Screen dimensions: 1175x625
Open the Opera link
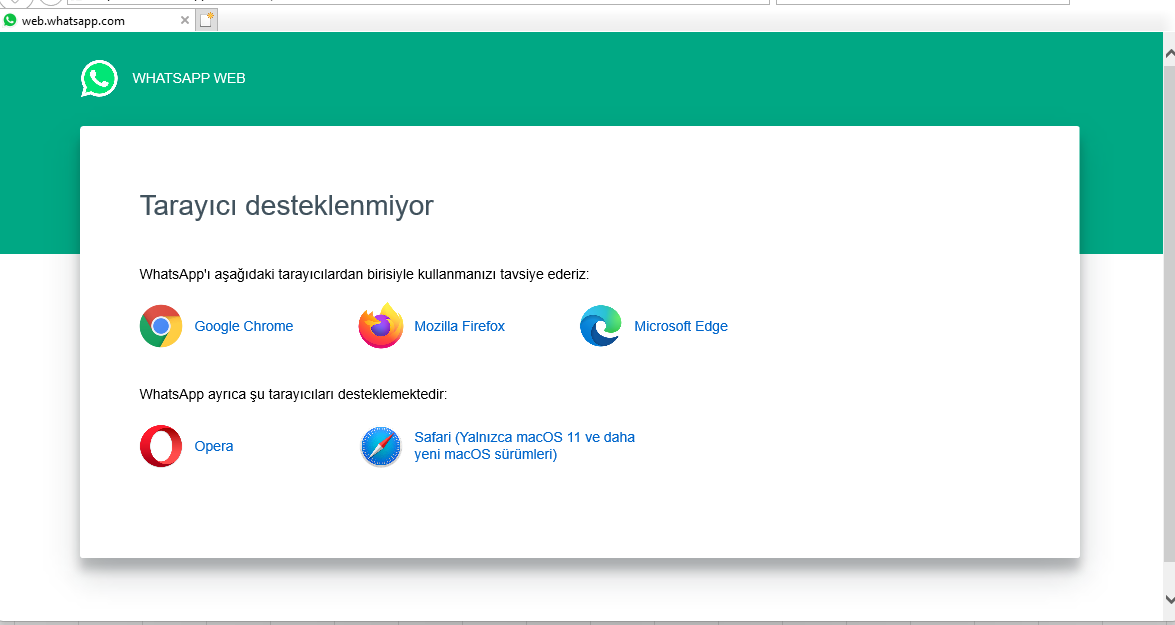pyautogui.click(x=214, y=446)
